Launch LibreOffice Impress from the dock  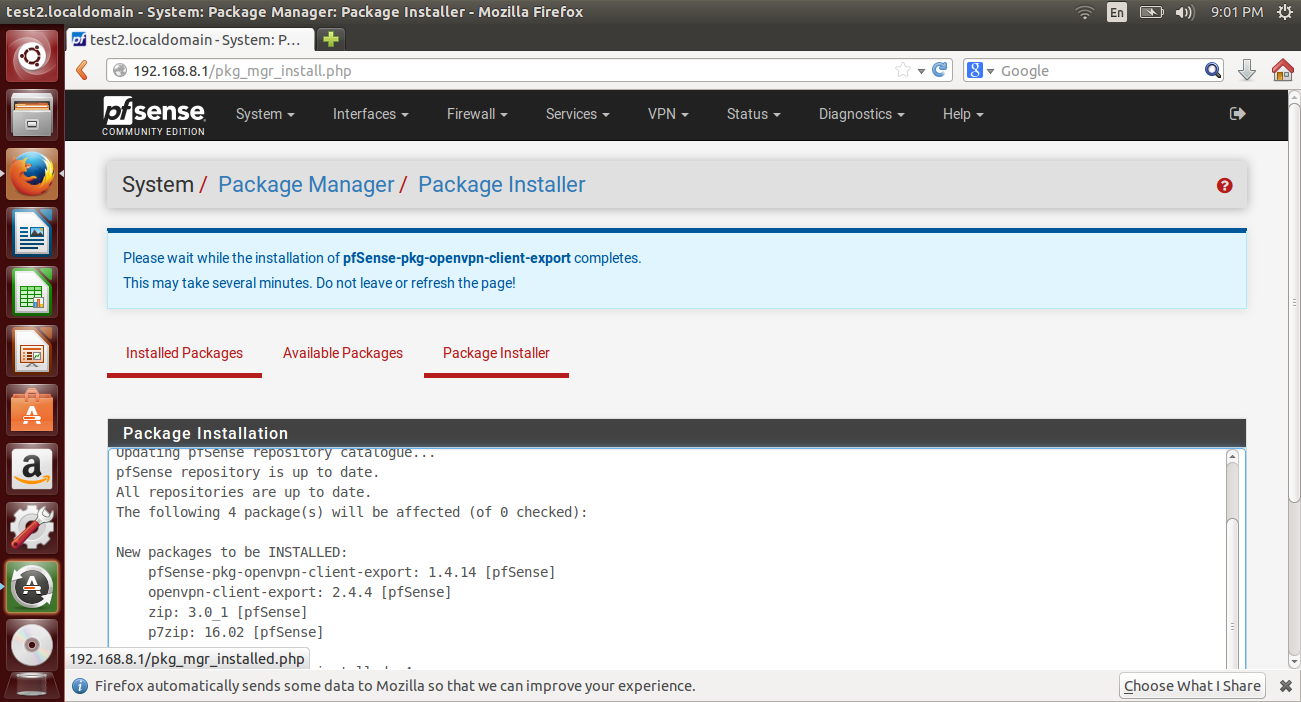click(32, 351)
